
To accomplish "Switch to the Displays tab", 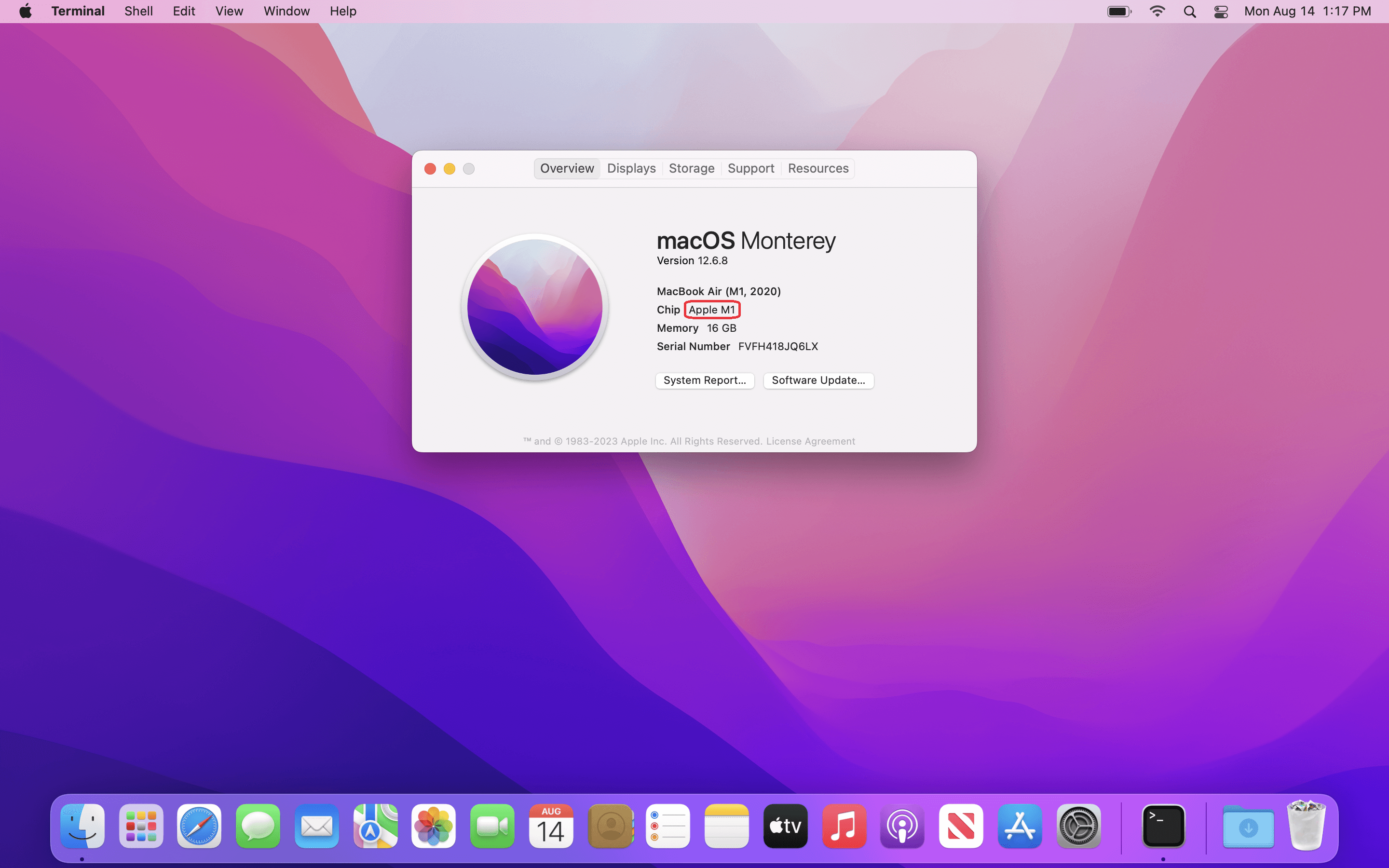I will coord(631,168).
